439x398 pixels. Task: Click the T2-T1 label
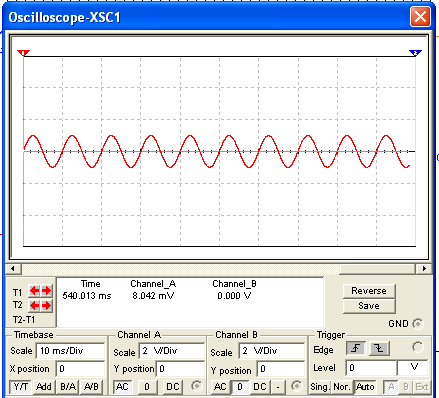24,320
